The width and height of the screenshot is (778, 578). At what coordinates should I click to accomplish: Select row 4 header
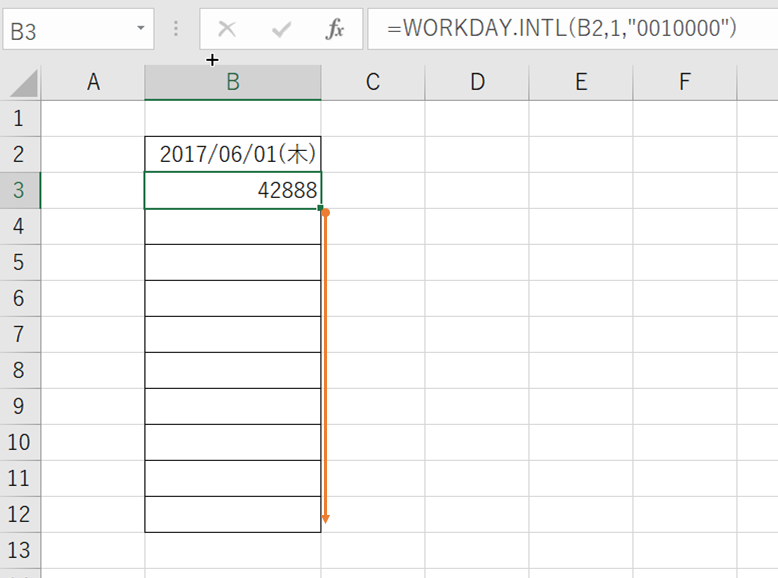[20, 226]
